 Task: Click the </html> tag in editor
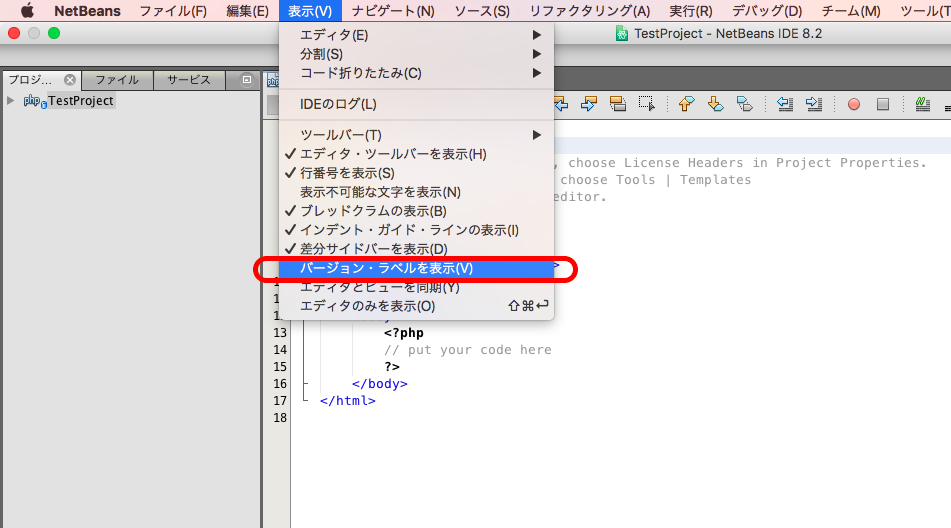click(x=348, y=401)
